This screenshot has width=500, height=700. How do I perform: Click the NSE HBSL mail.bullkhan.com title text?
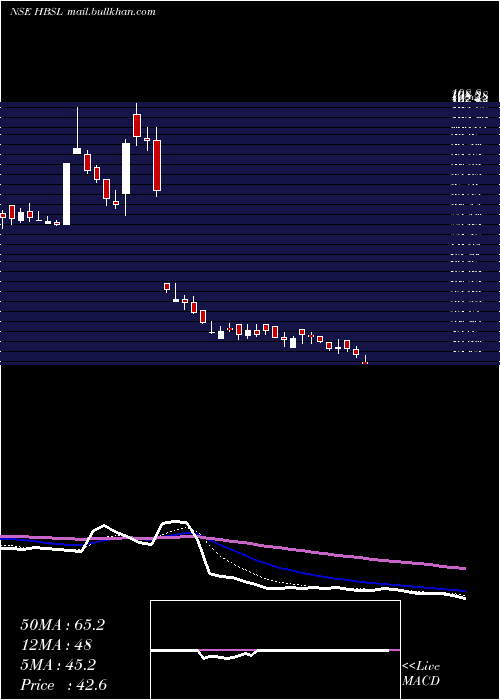point(83,12)
